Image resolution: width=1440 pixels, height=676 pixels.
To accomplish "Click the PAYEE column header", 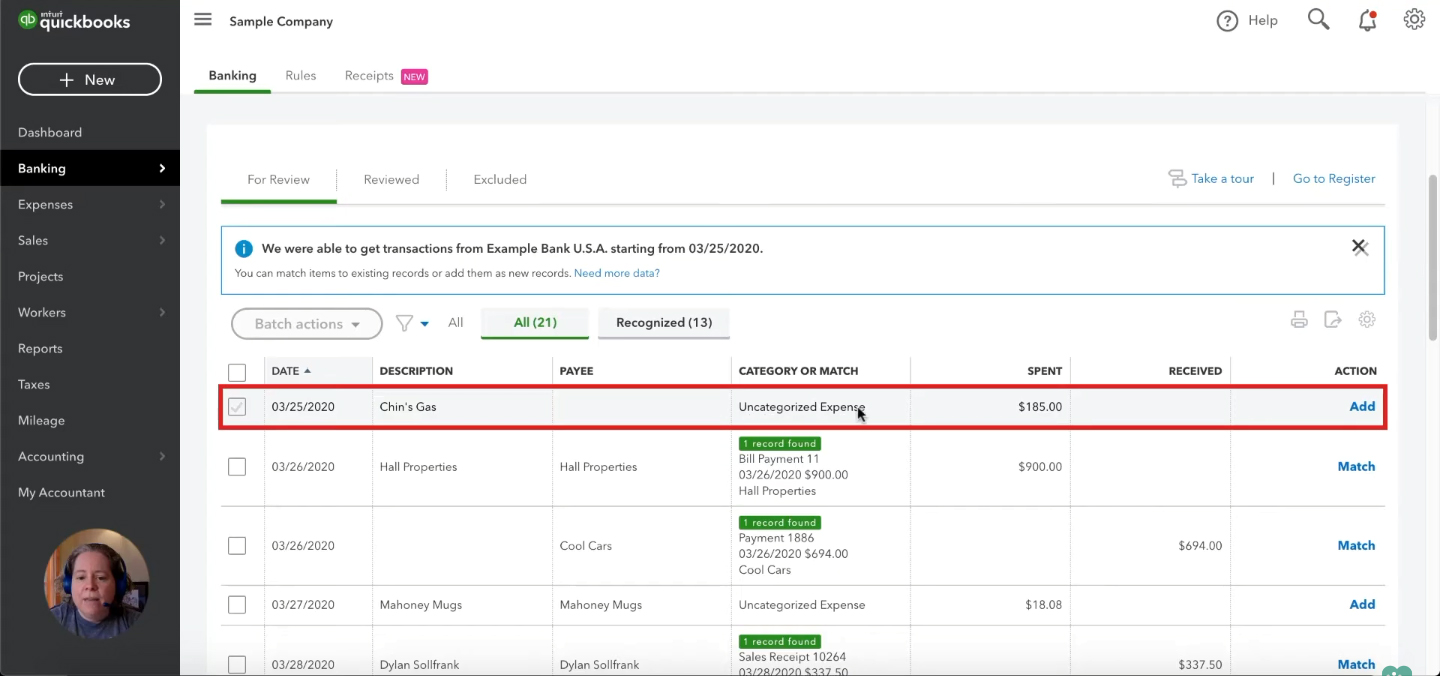I will tap(576, 371).
